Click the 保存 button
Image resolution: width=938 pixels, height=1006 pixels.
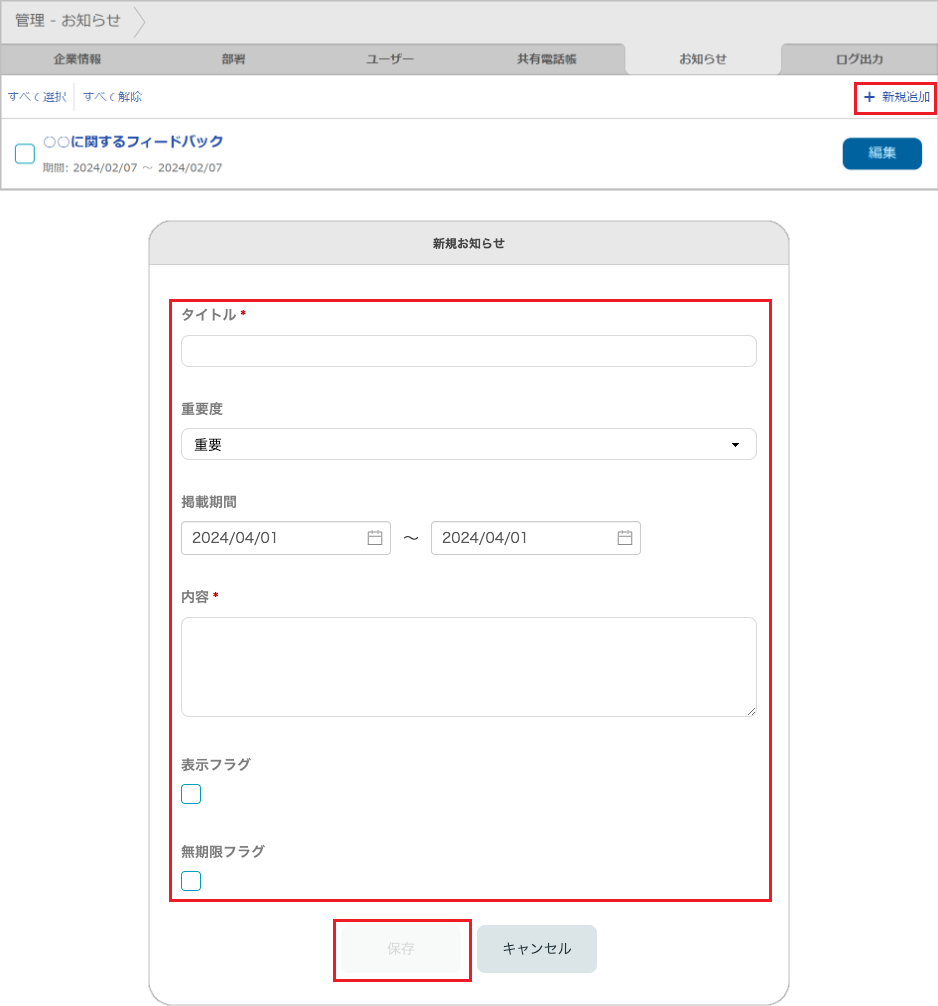[x=402, y=948]
